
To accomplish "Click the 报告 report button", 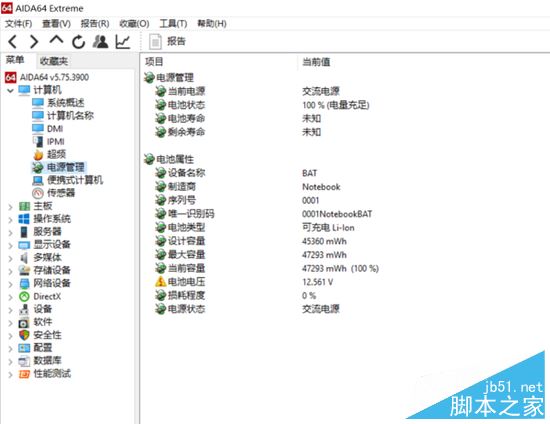I will coord(167,41).
